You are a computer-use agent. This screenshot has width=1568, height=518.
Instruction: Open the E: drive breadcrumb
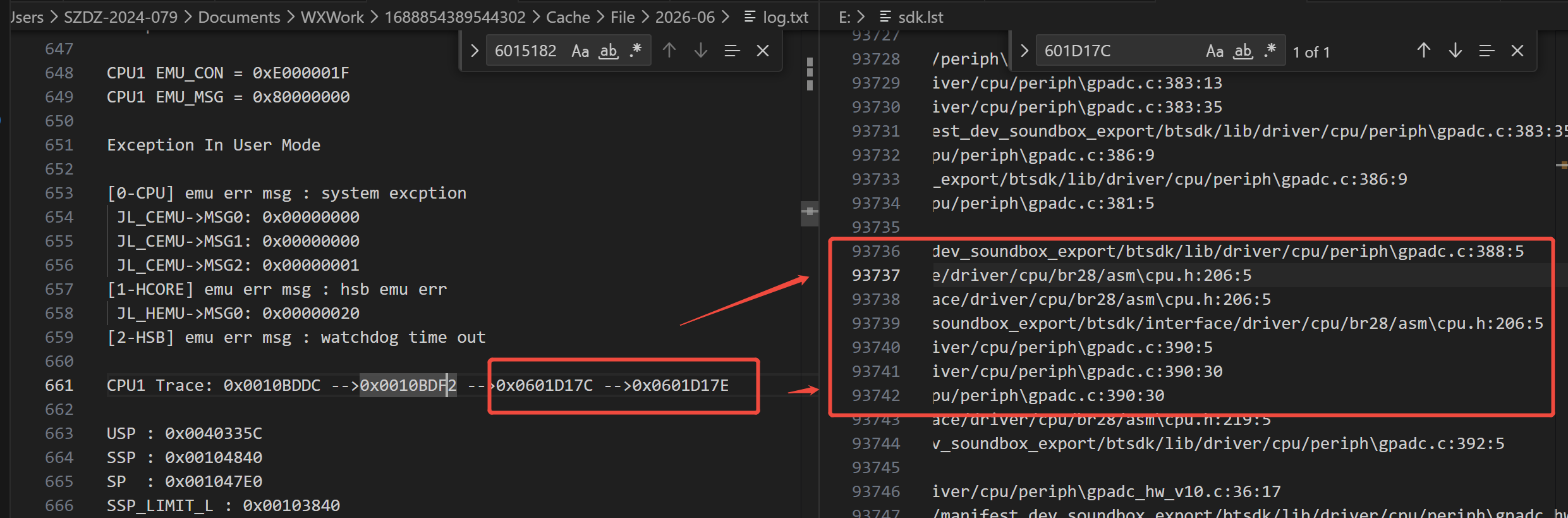coord(844,17)
